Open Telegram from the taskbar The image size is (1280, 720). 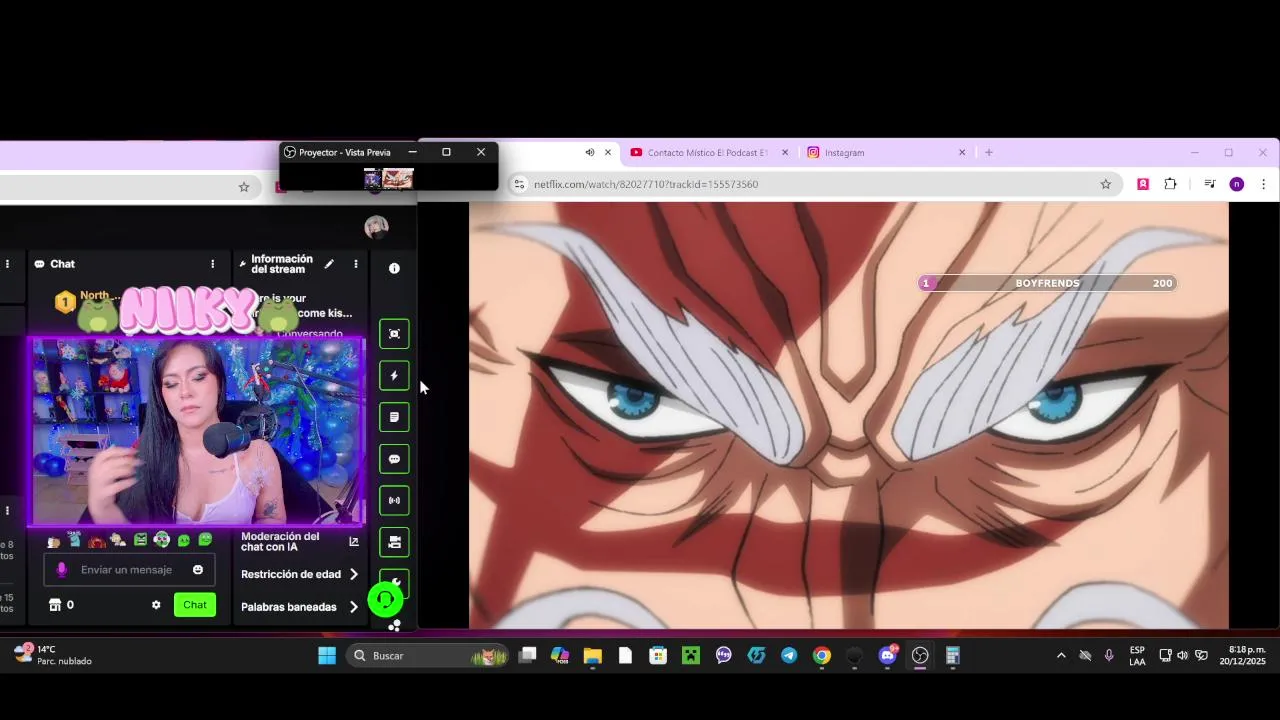pos(789,656)
